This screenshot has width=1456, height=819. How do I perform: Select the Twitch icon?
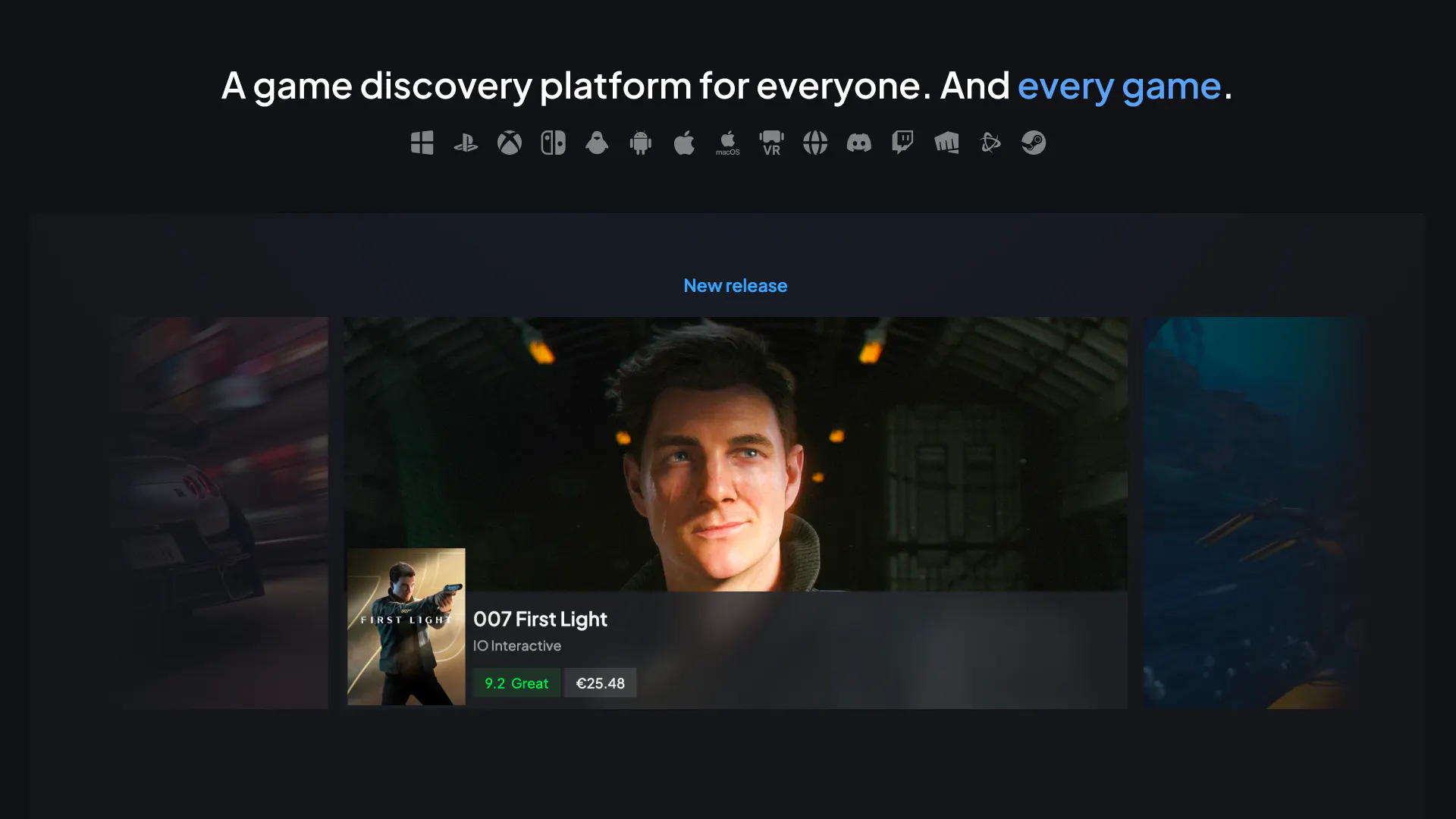click(902, 143)
